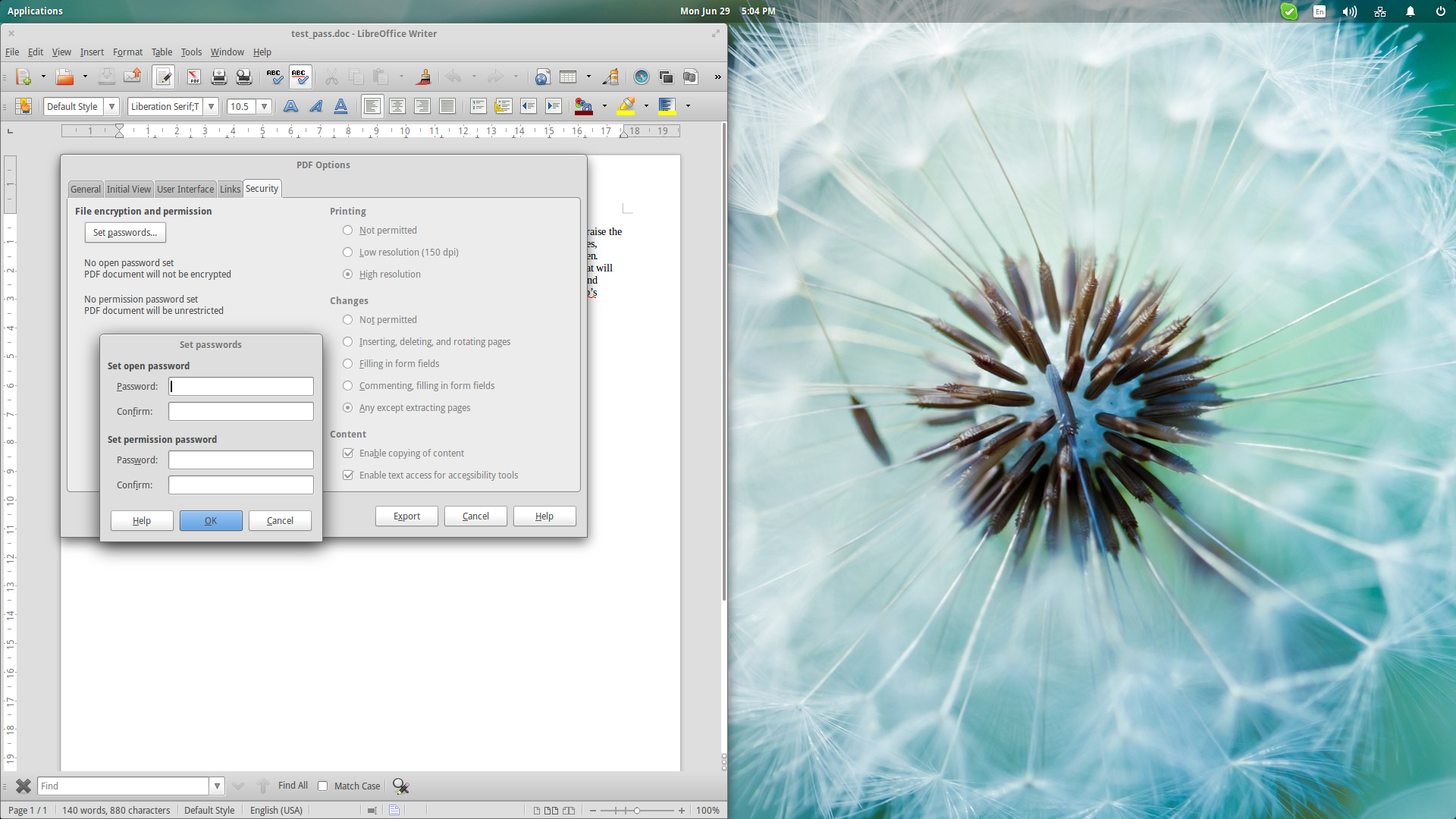
Task: Expand the New document dropdown arrow
Action: (x=43, y=77)
